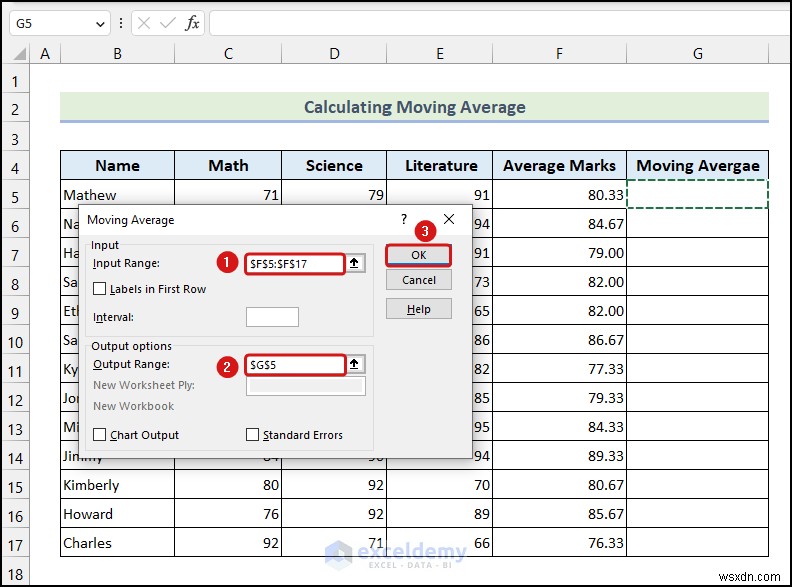
Task: Select column E header
Action: [x=440, y=54]
